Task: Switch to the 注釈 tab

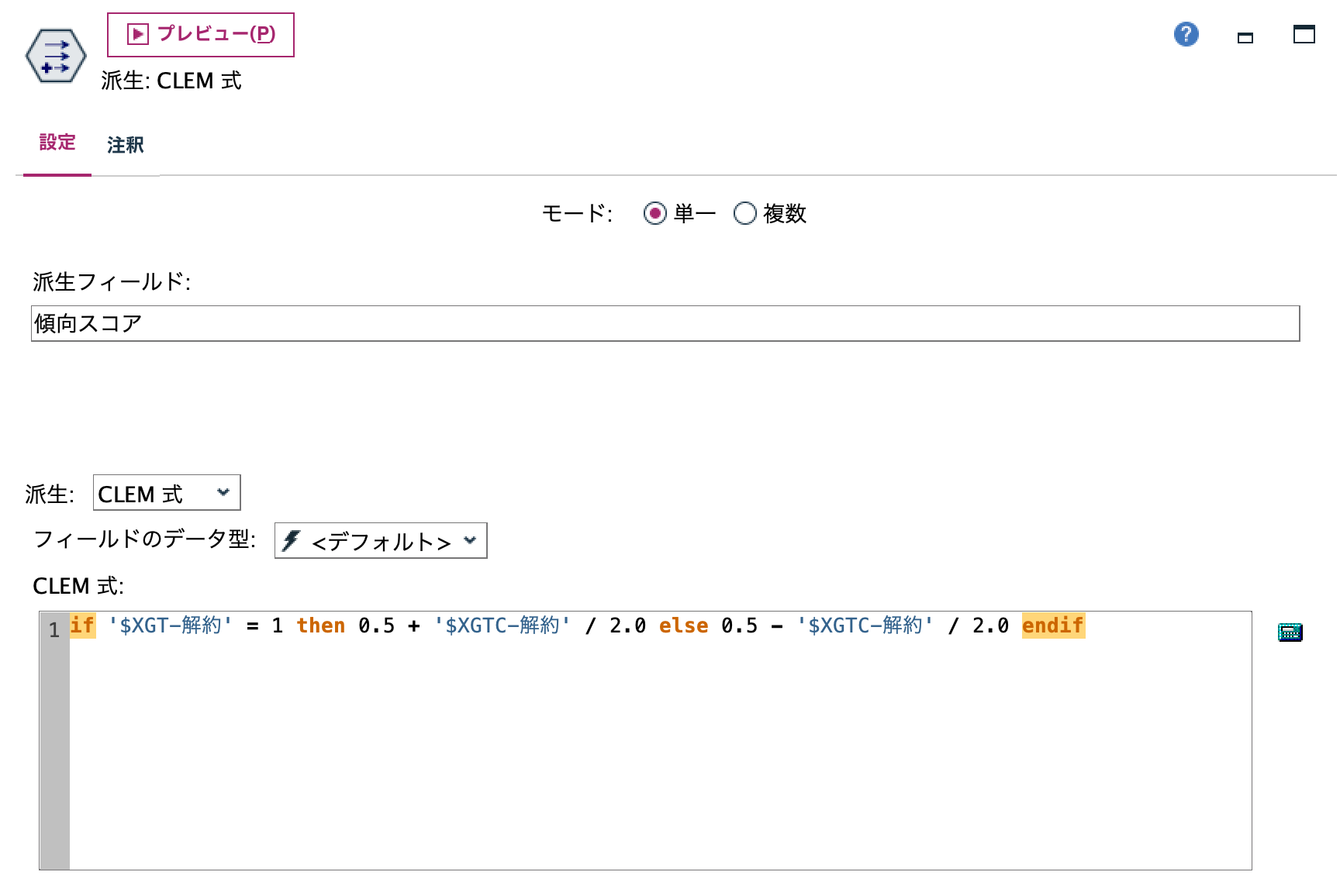Action: click(x=125, y=145)
